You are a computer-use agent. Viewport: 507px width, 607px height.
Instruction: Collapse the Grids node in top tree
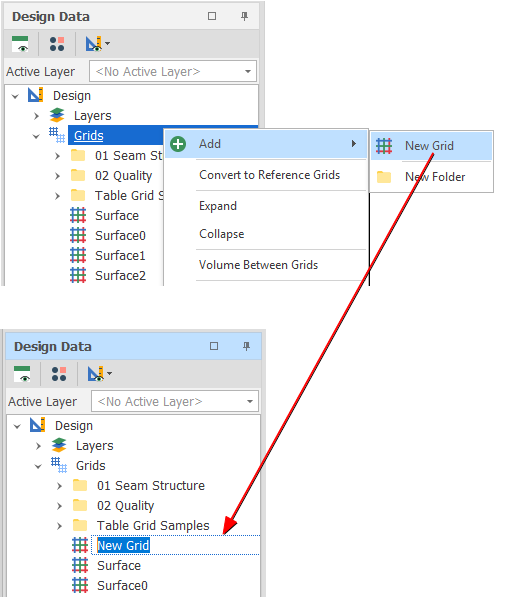(x=36, y=136)
